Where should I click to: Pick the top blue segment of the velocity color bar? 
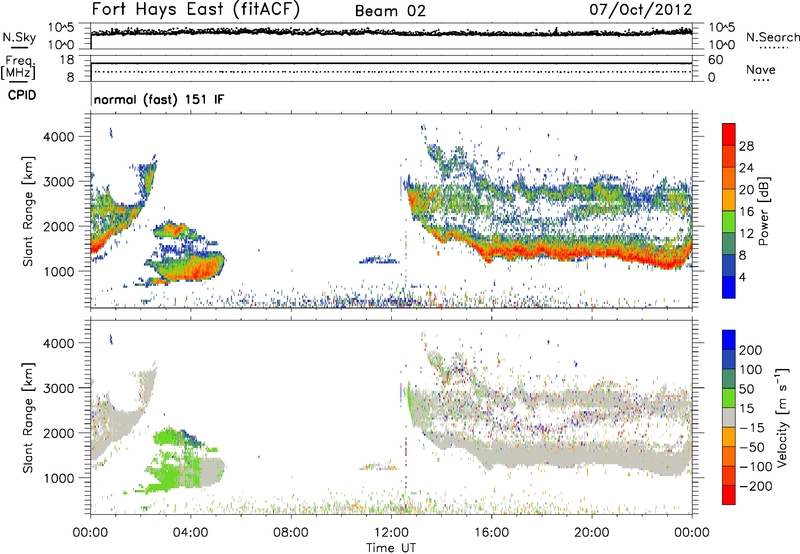tap(729, 340)
